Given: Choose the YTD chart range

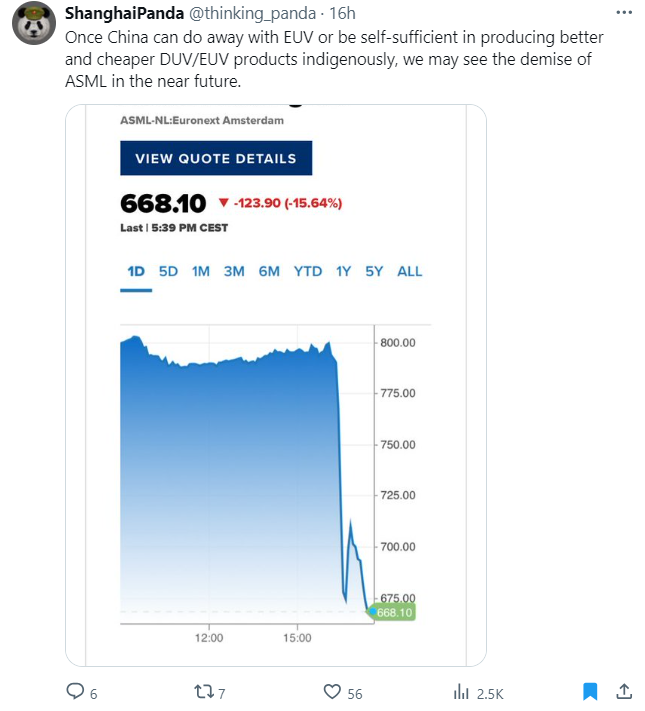Looking at the screenshot, I should (308, 272).
